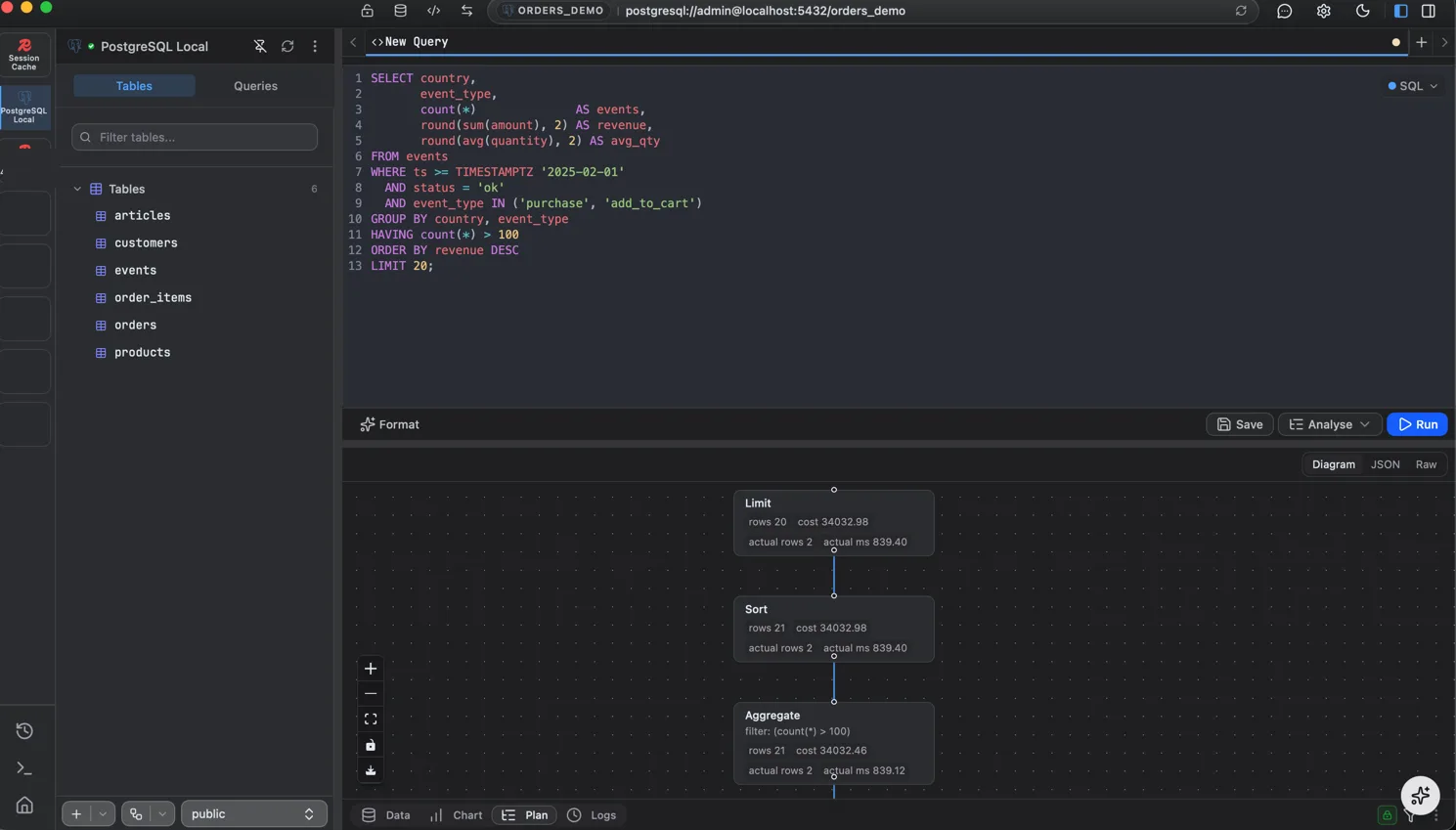The width and height of the screenshot is (1456, 830).
Task: Unpin the PostgreSQL Local sidebar panel
Action: [x=260, y=46]
